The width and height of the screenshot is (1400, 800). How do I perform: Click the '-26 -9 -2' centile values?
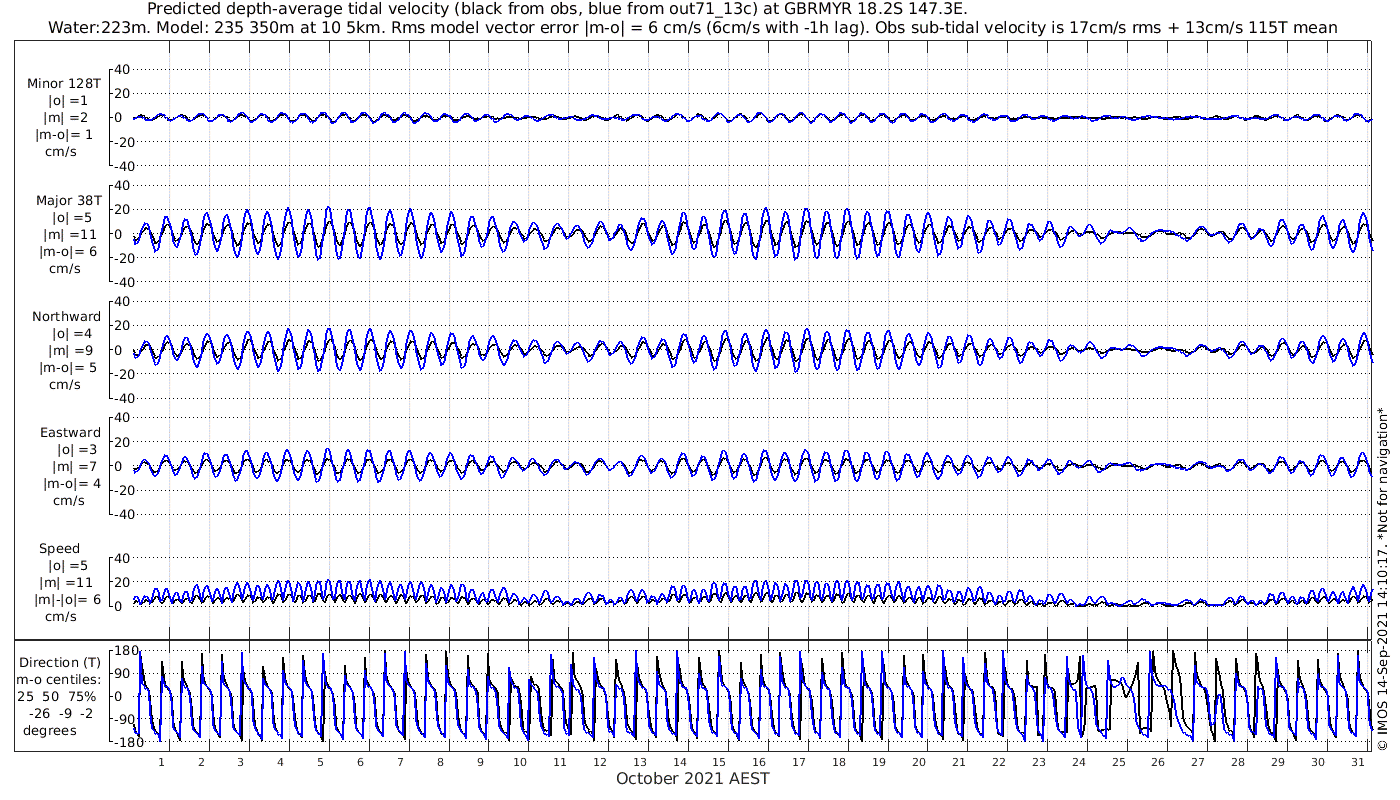pos(60,713)
